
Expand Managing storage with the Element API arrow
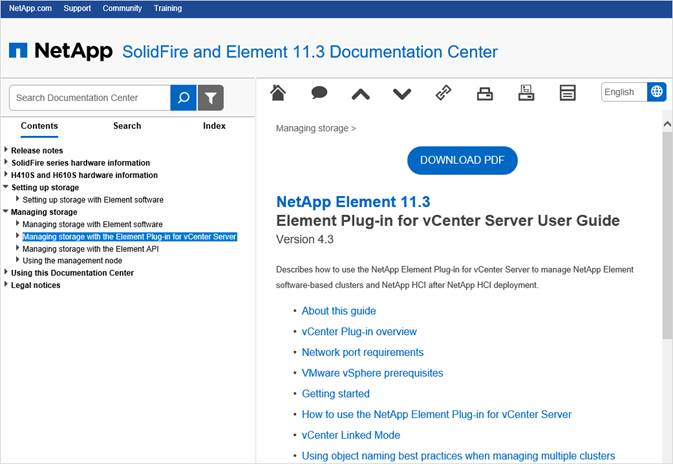[18, 247]
